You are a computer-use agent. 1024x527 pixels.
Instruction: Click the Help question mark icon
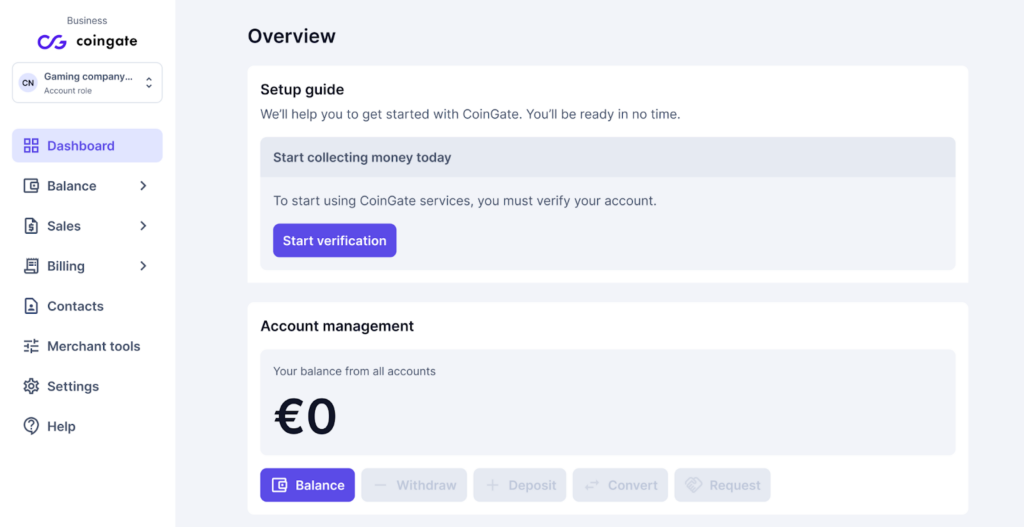[31, 426]
